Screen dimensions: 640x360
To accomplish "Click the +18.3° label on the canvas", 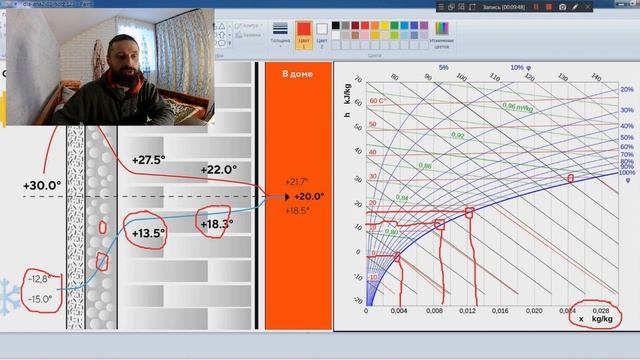I will pyautogui.click(x=217, y=224).
